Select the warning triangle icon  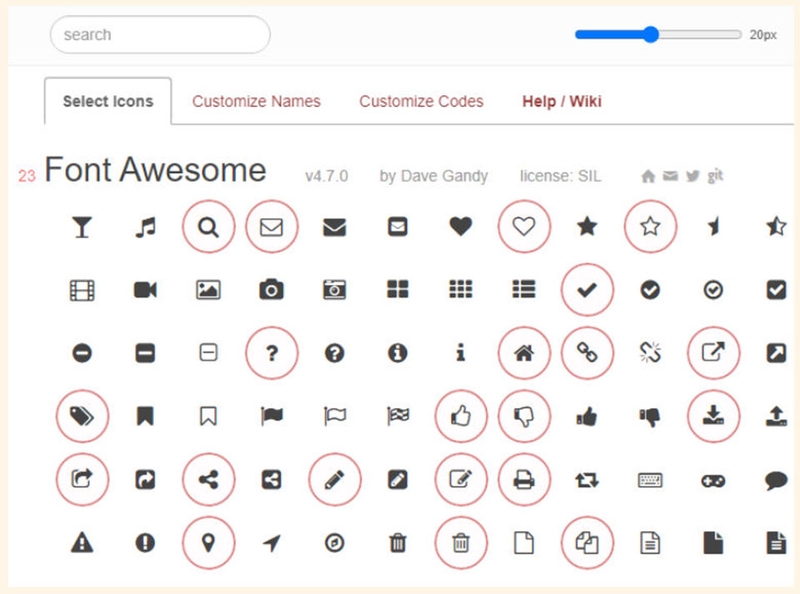coord(82,543)
